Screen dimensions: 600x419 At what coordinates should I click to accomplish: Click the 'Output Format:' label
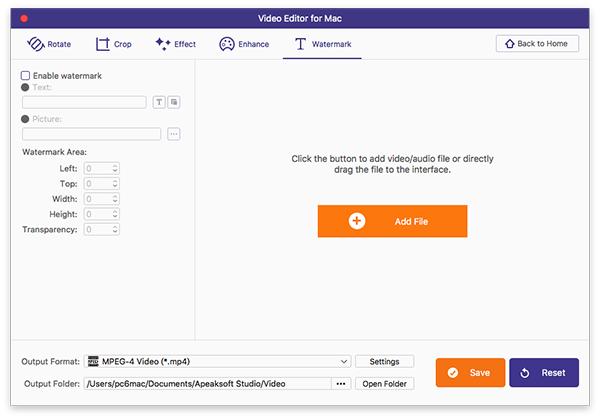coord(51,361)
